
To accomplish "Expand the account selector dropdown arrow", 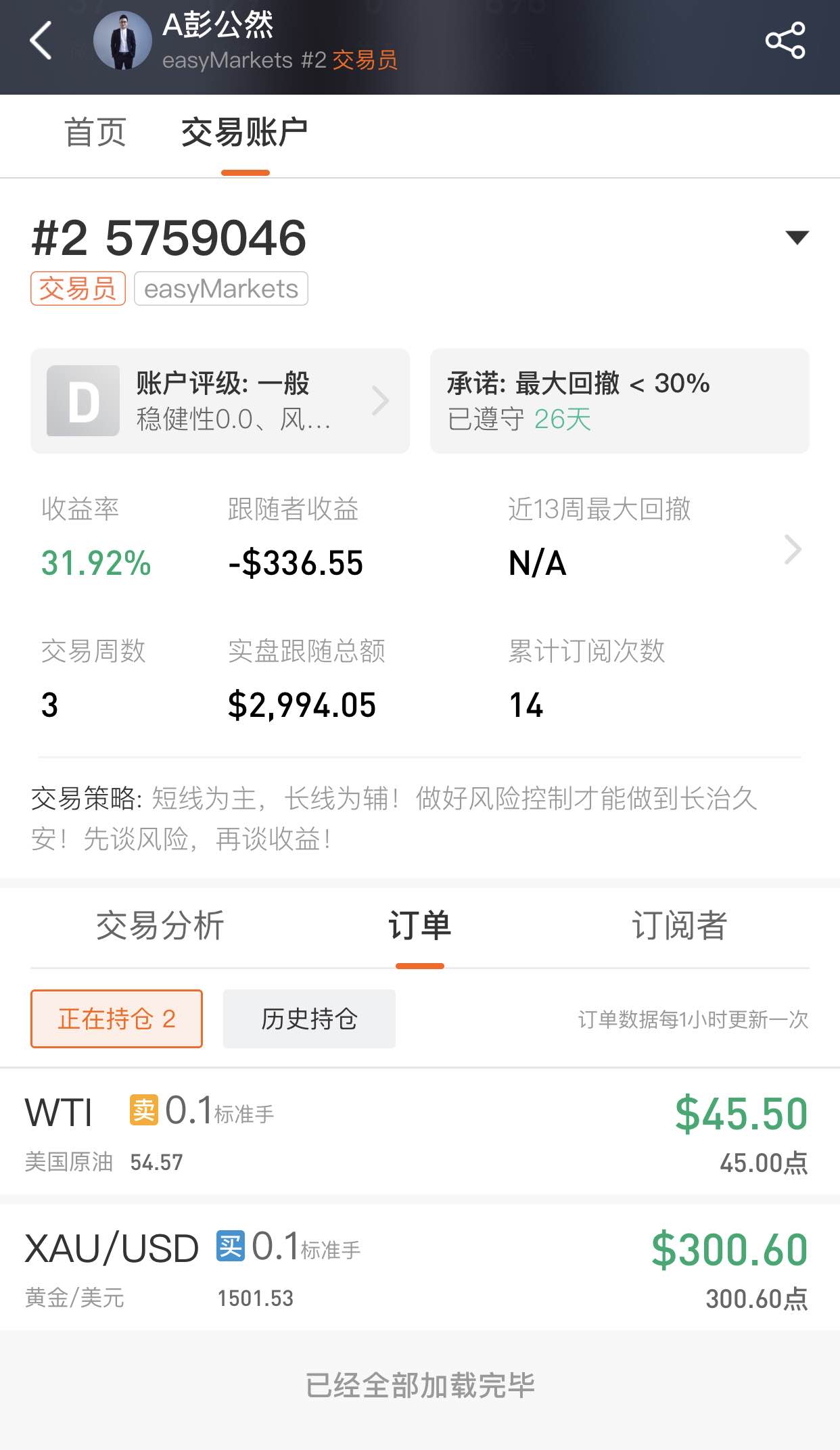I will coord(797,237).
